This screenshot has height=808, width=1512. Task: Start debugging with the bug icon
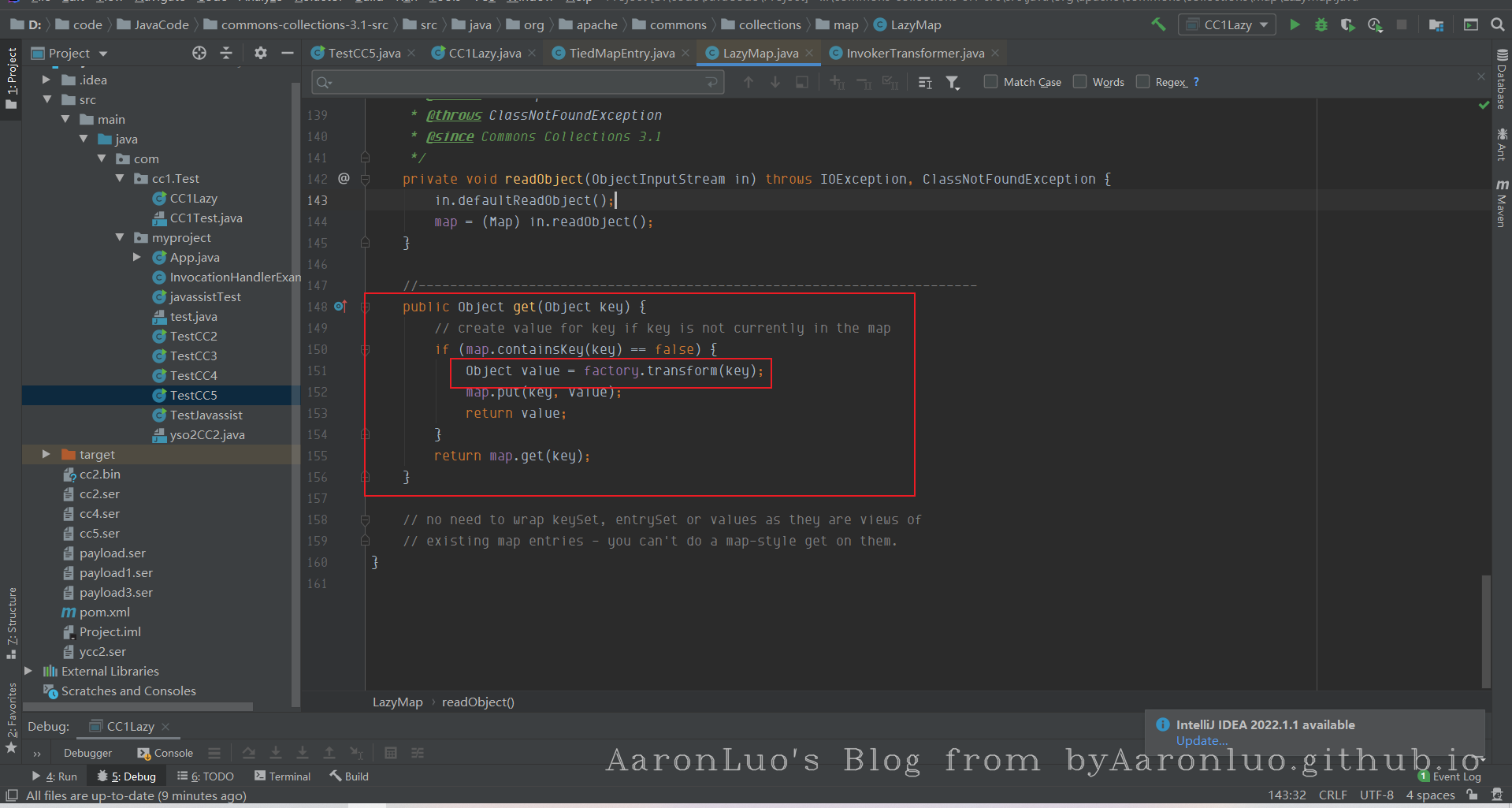point(1321,24)
